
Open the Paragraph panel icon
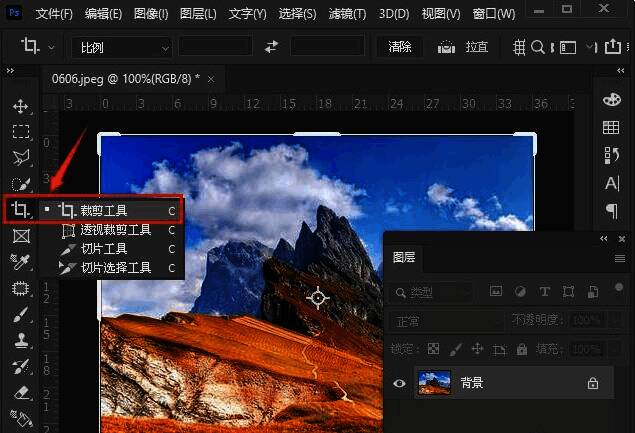612,211
